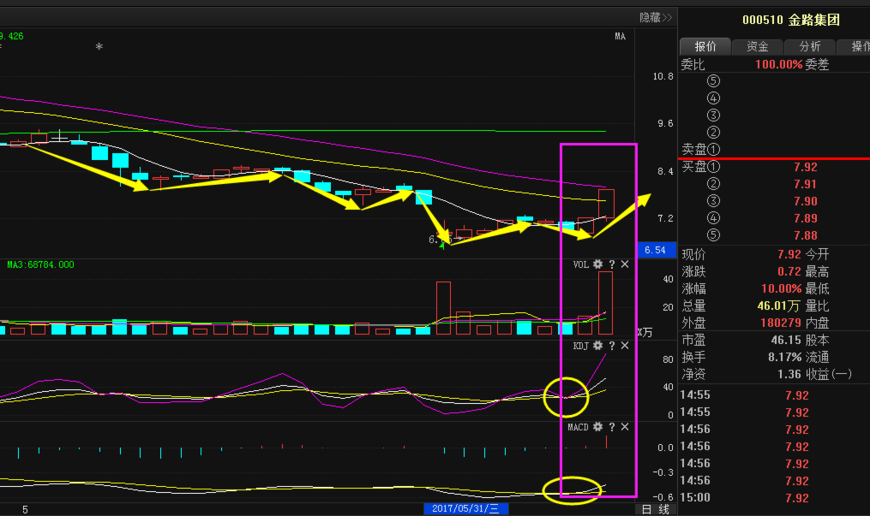870x516 pixels.
Task: Click the 日线 period selector
Action: tap(655, 509)
